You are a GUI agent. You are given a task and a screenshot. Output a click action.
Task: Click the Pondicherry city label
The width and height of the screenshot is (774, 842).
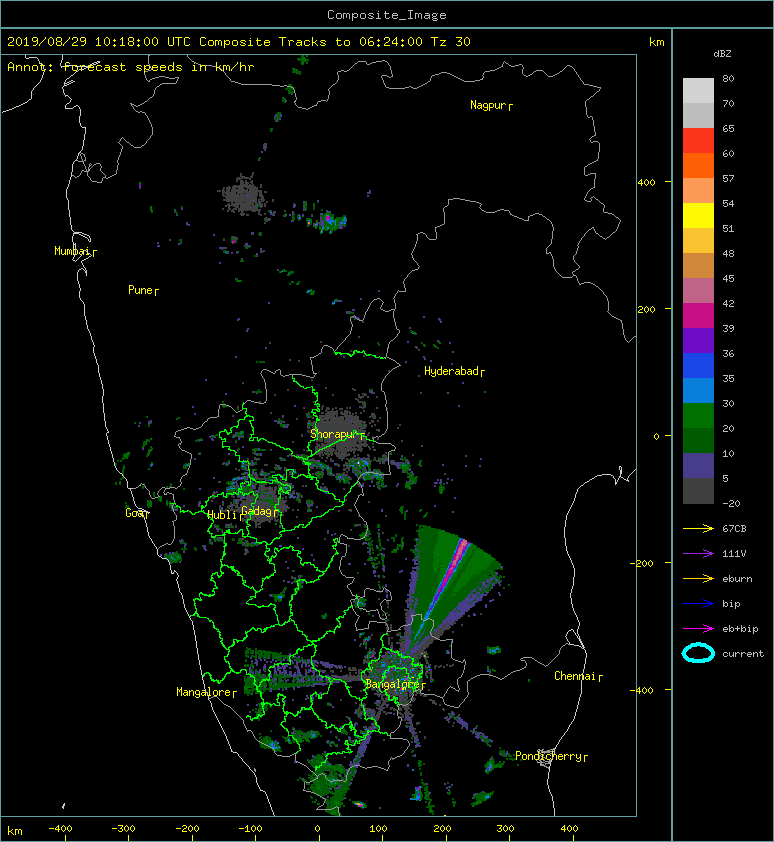coord(548,756)
